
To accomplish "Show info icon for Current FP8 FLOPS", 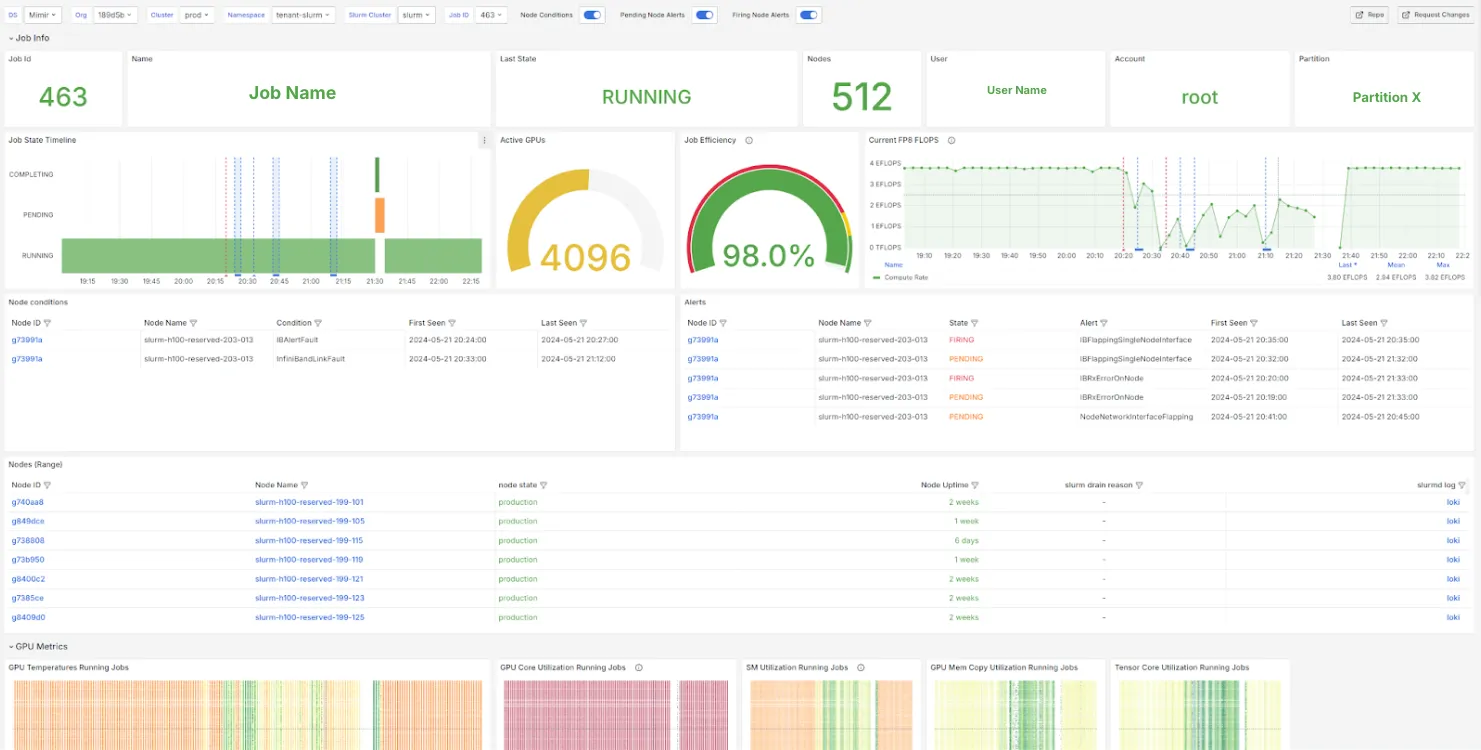I will click(x=951, y=140).
